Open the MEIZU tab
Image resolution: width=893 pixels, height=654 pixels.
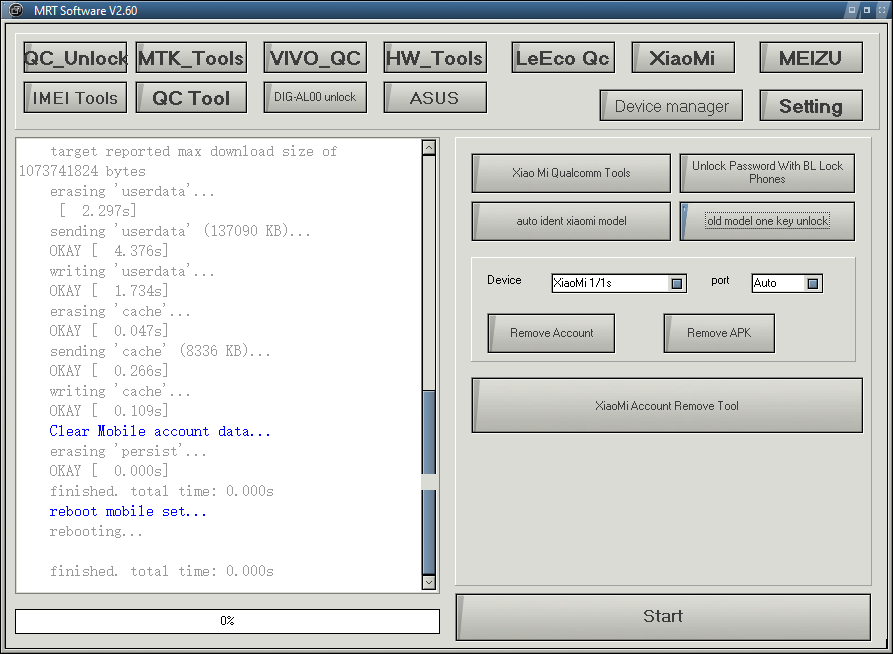click(811, 58)
